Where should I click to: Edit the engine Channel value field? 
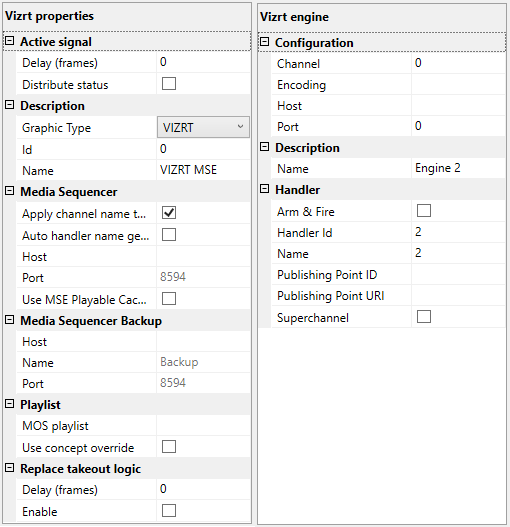[x=458, y=64]
